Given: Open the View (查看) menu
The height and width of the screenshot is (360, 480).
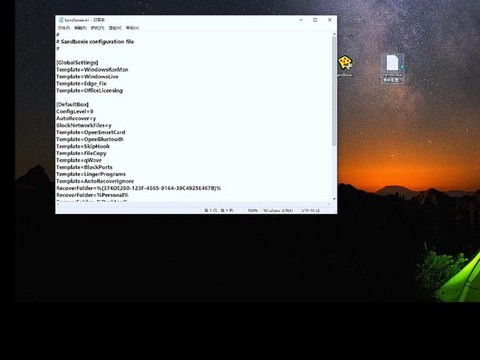Looking at the screenshot, I should [x=115, y=28].
